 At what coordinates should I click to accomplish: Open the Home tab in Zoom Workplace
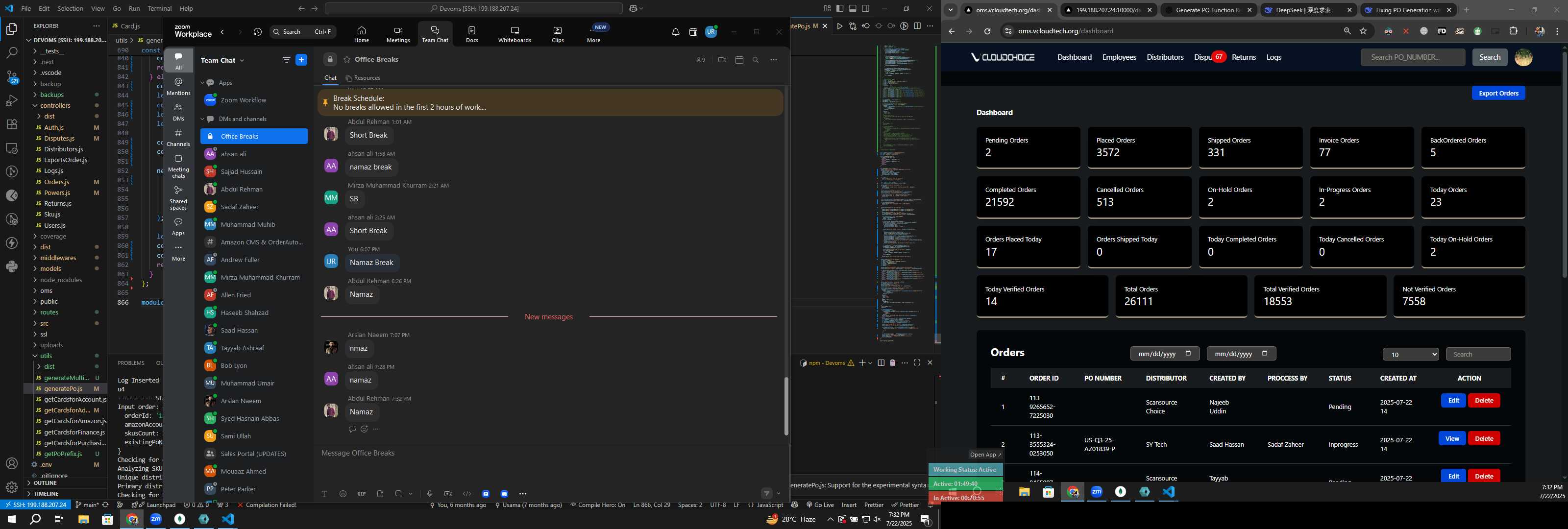click(x=362, y=34)
